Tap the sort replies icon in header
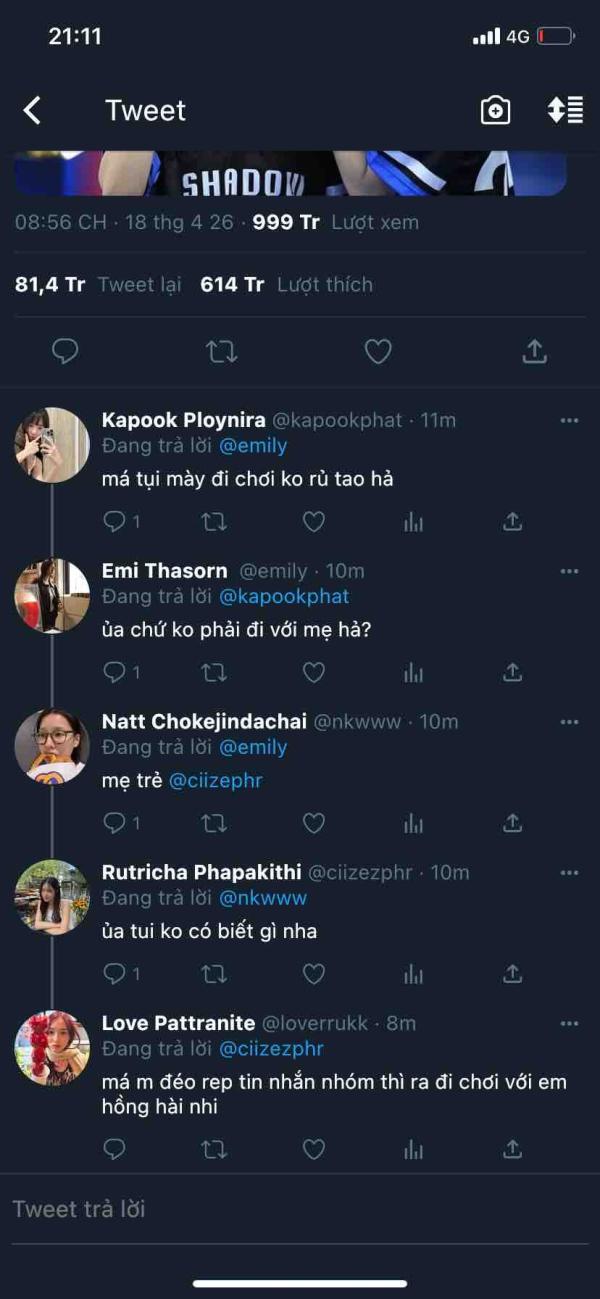This screenshot has width=600, height=1299. 565,110
